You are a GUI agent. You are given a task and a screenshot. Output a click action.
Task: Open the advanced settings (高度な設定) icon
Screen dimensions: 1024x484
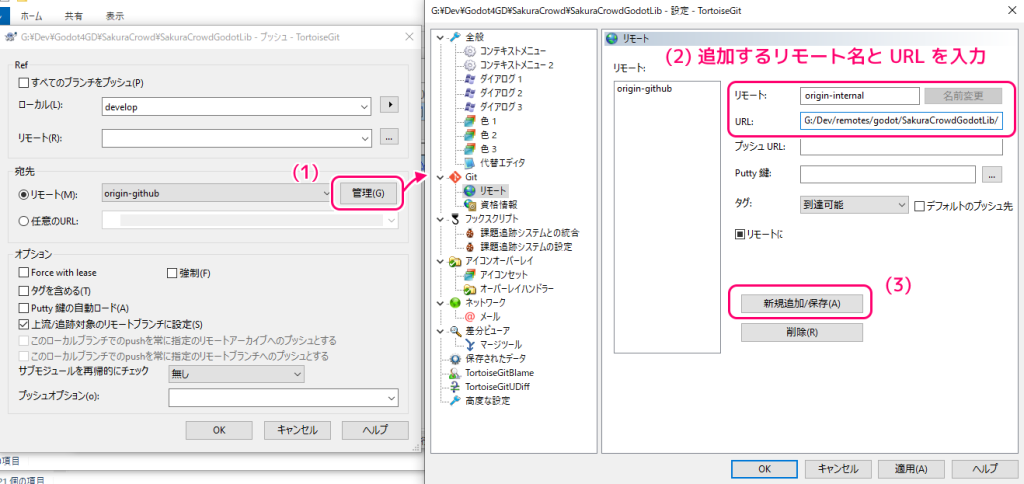pos(456,400)
